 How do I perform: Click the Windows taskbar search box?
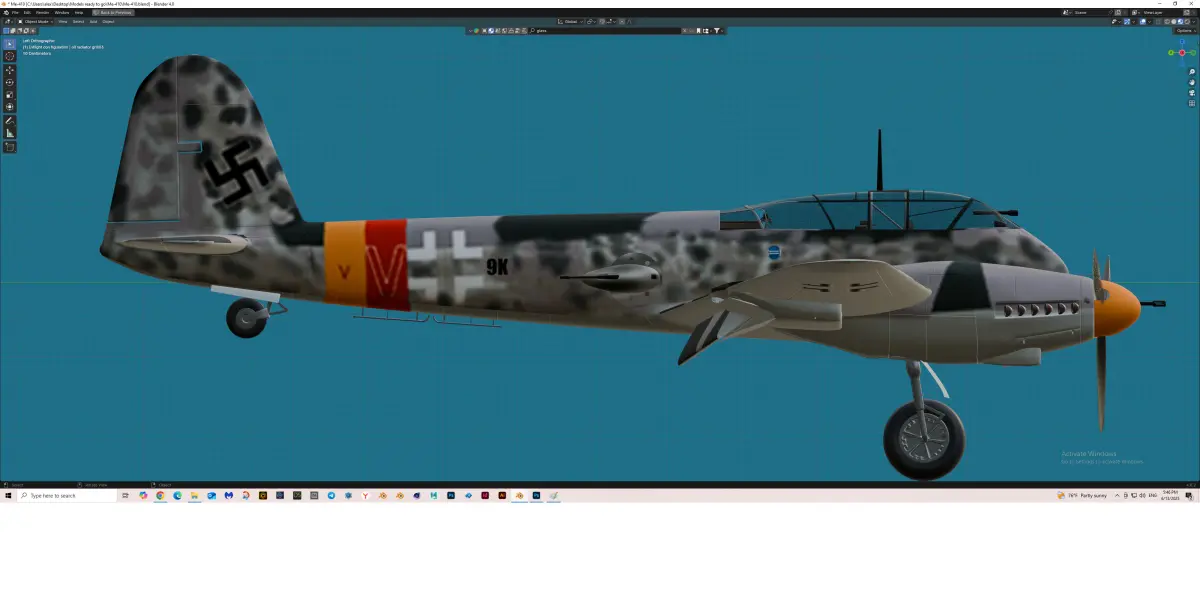[x=68, y=495]
